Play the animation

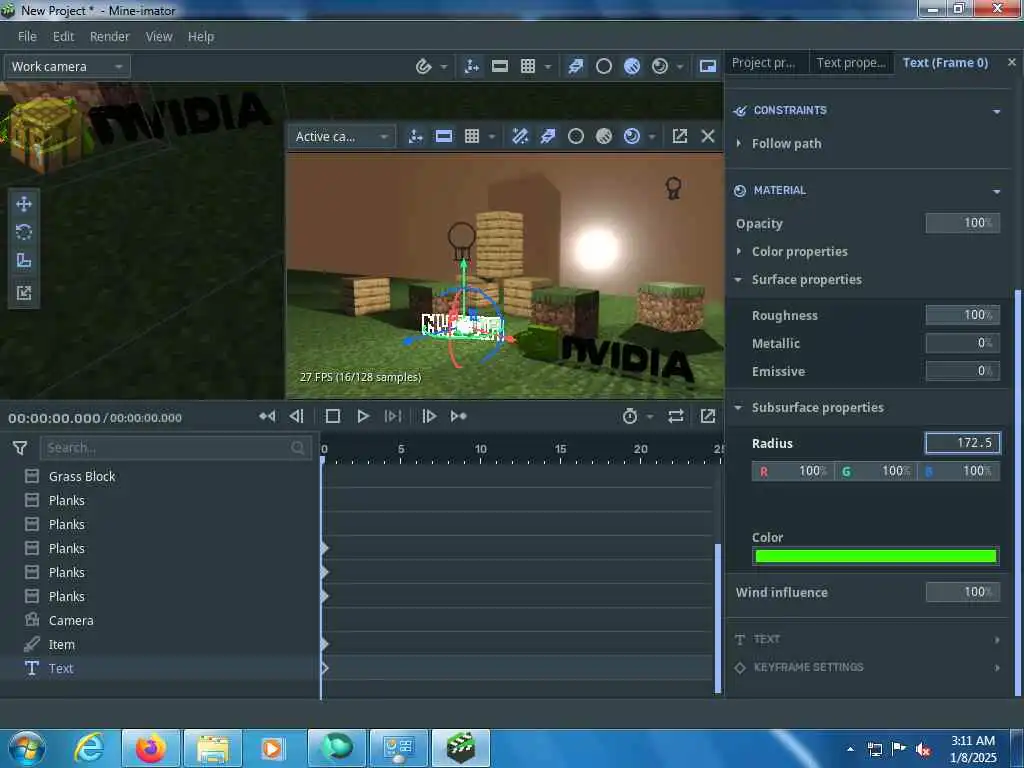pyautogui.click(x=363, y=416)
